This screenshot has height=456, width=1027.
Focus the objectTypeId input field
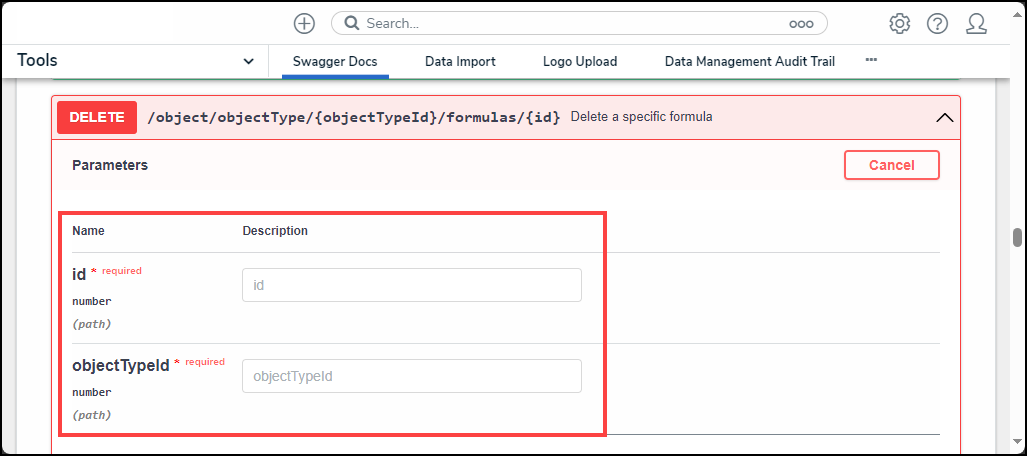click(411, 376)
